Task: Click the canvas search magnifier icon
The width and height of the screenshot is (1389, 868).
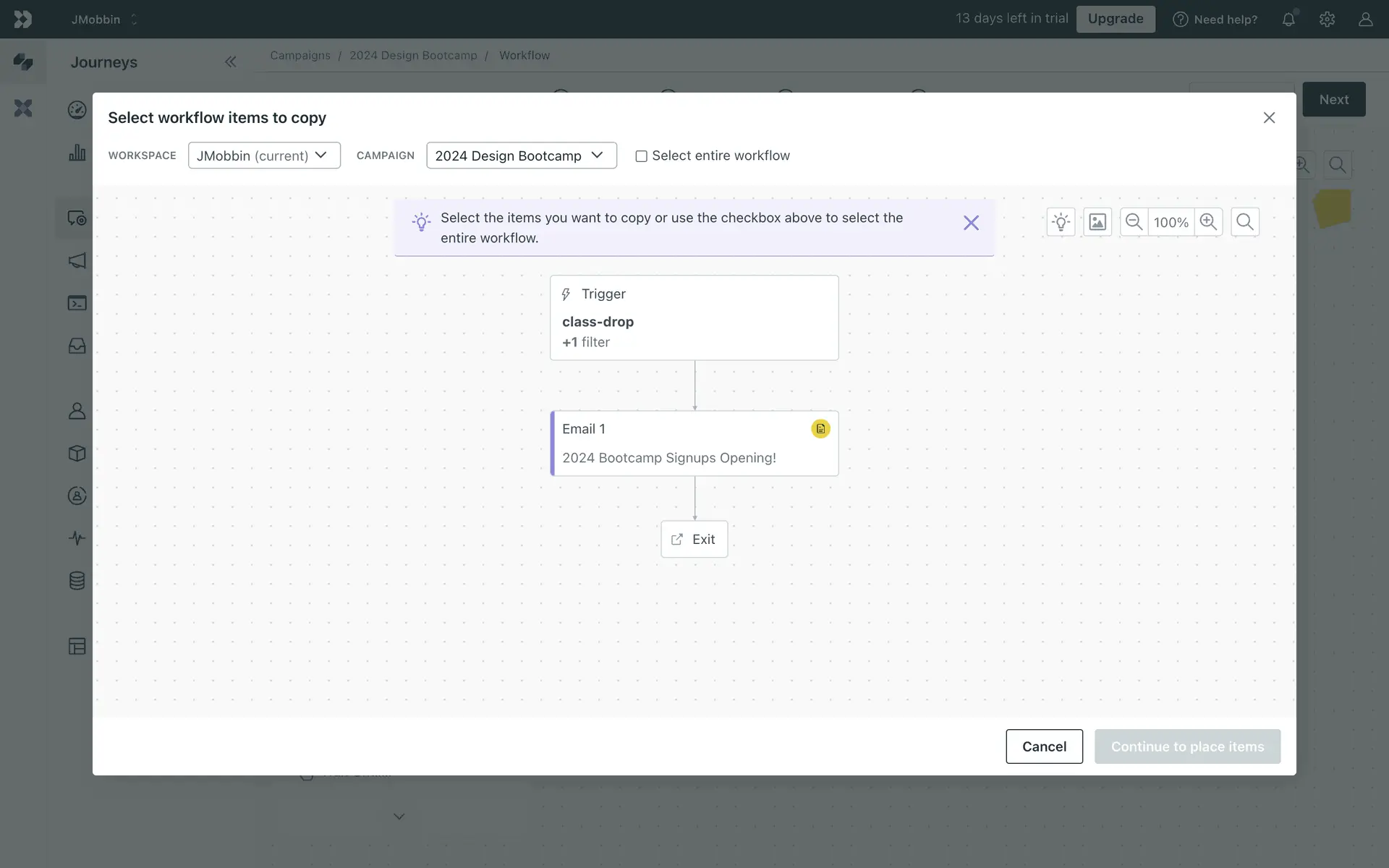Action: (x=1245, y=222)
